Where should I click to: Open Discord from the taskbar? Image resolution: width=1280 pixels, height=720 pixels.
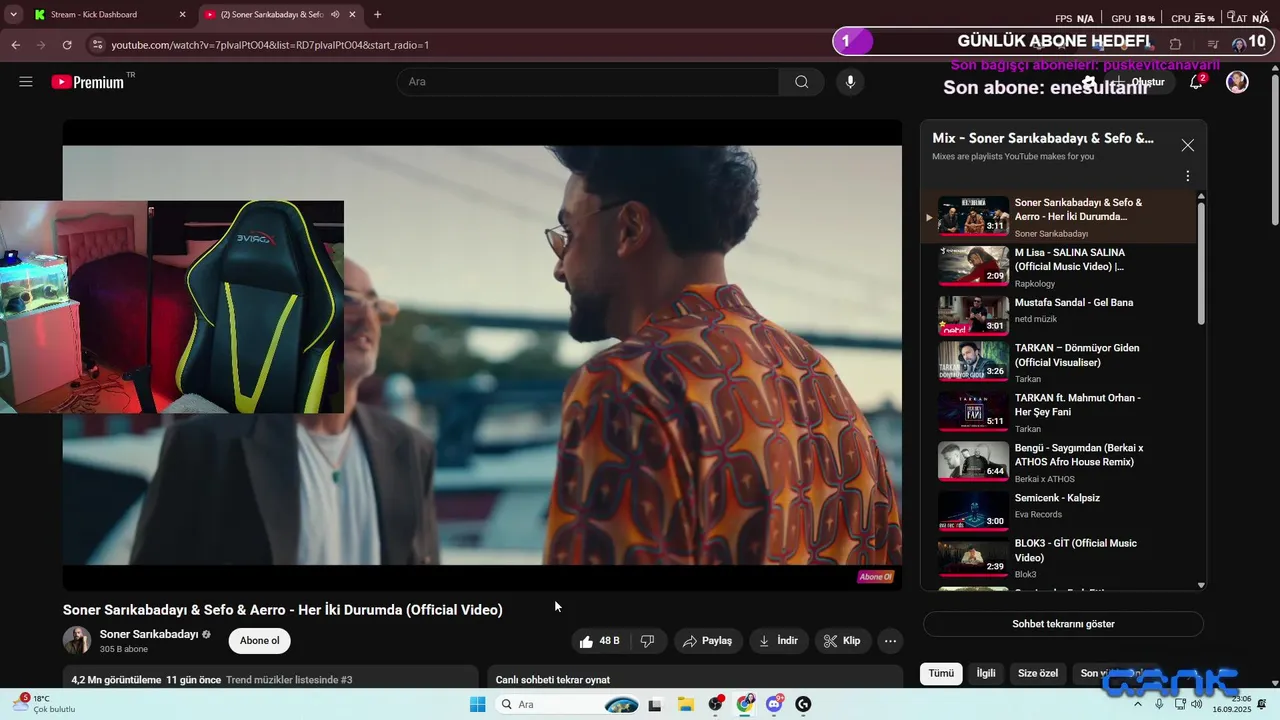[775, 704]
